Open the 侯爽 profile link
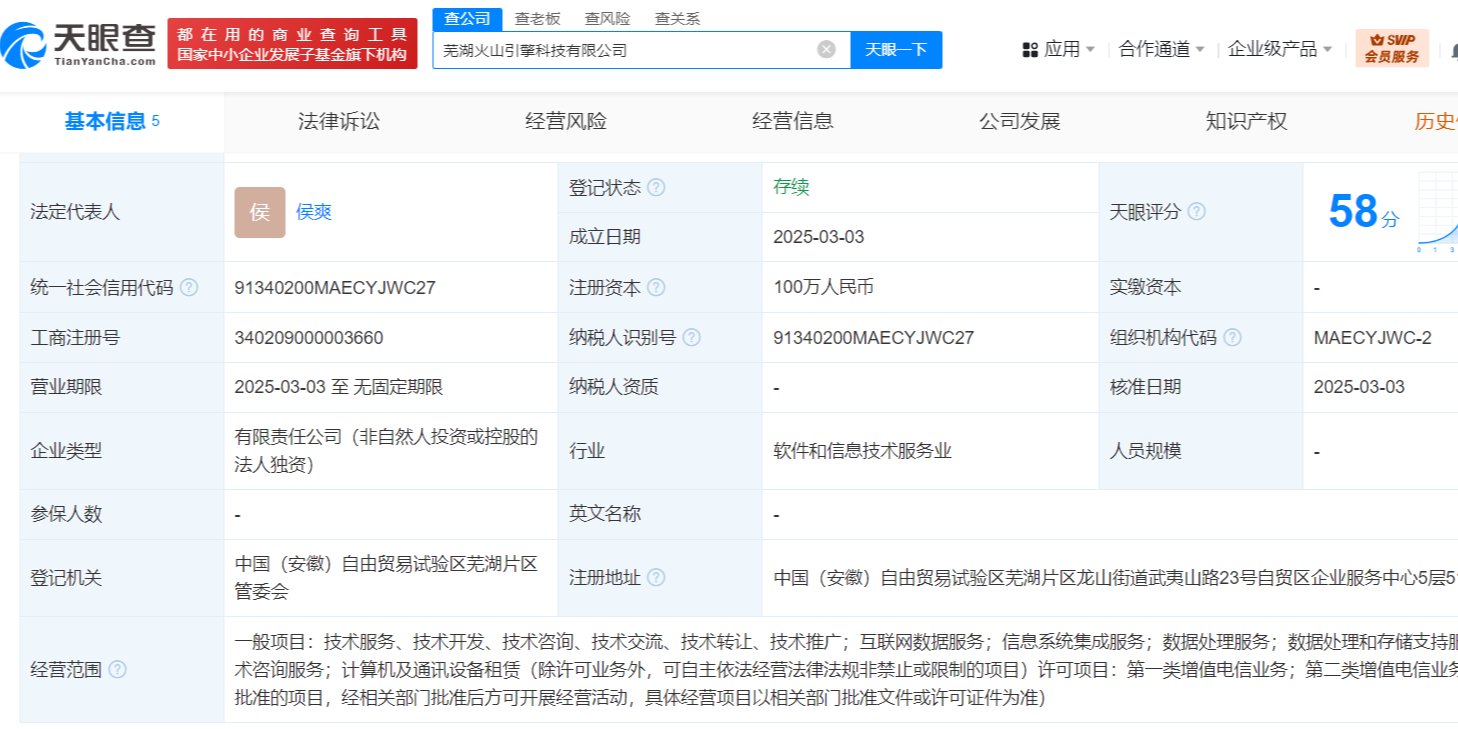This screenshot has width=1458, height=729. tap(314, 212)
